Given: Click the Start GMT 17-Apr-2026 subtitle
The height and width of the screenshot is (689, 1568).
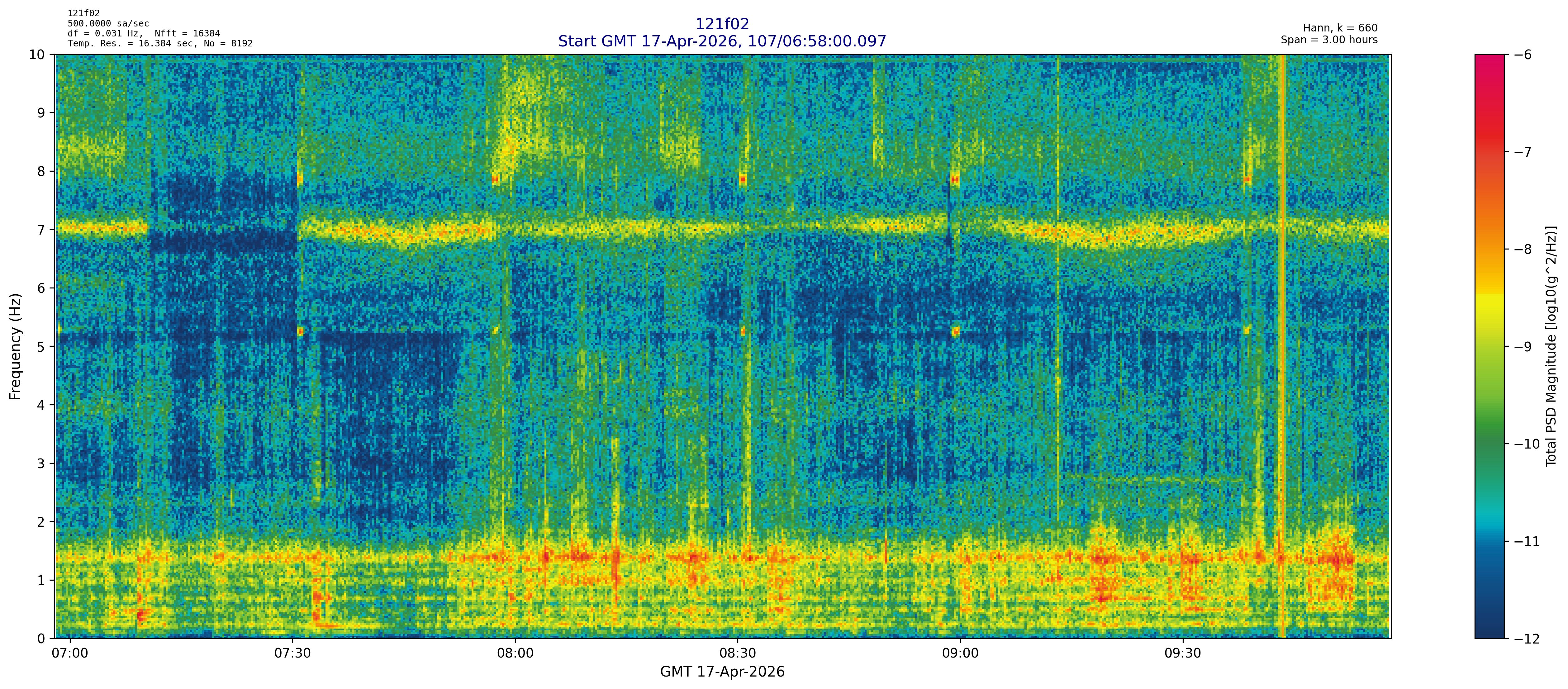Looking at the screenshot, I should (722, 41).
